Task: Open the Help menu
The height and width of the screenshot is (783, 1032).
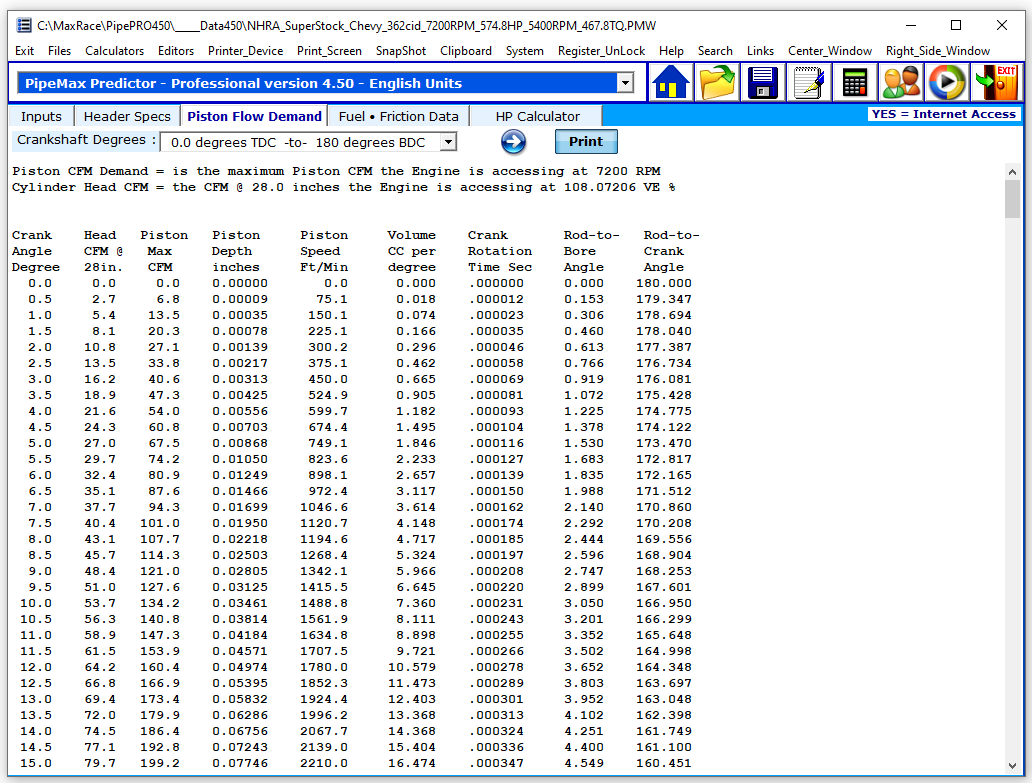Action: [671, 51]
